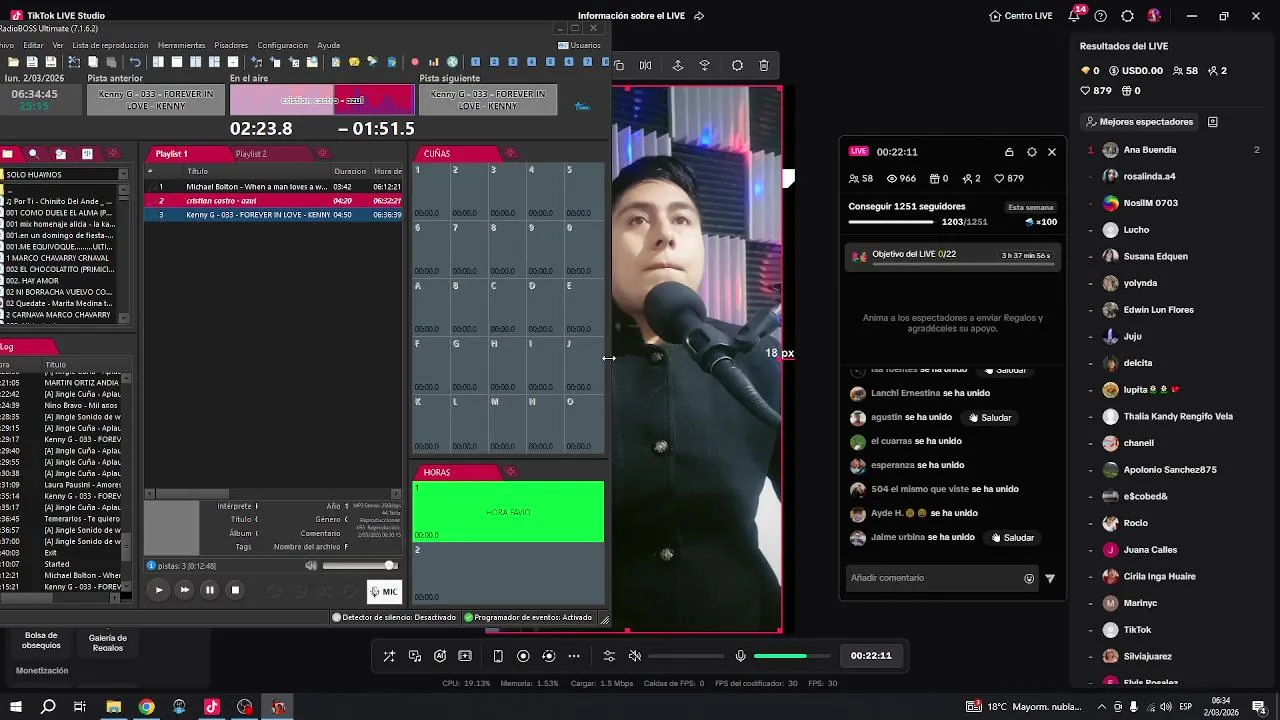Switch to the Playlist 2 tab
Viewport: 1280px width, 720px height.
[x=251, y=154]
